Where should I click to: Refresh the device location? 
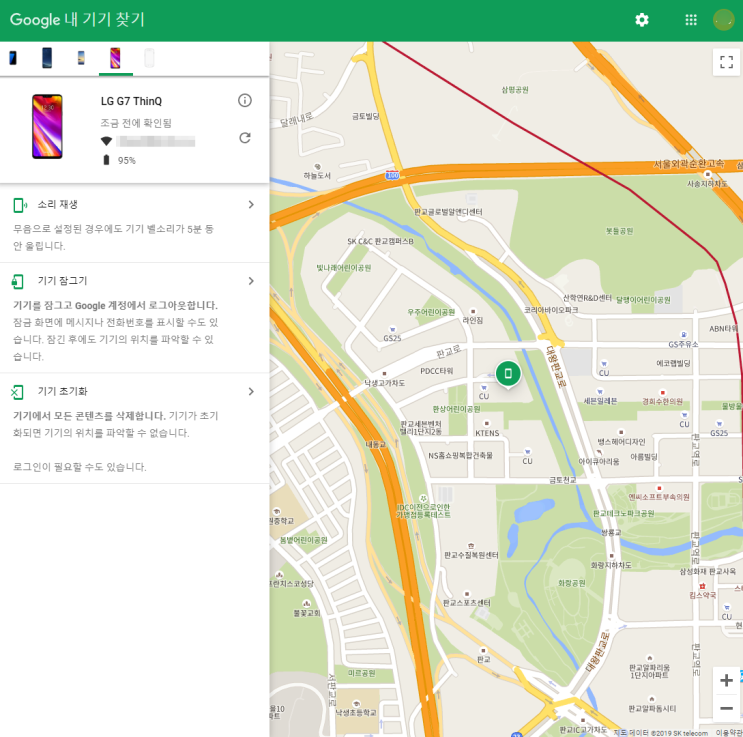point(245,138)
